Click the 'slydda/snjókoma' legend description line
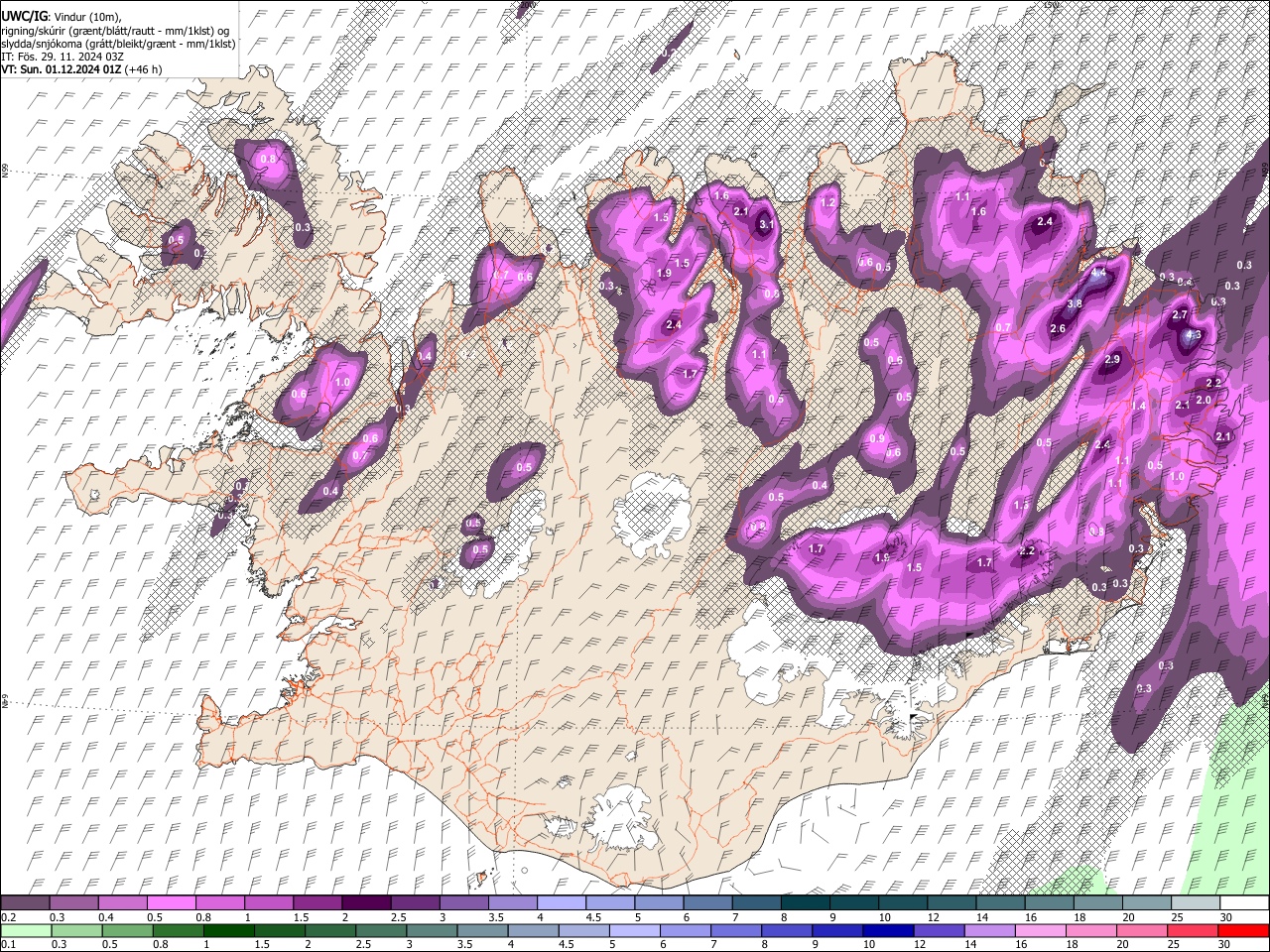The image size is (1270, 952). pos(118,44)
